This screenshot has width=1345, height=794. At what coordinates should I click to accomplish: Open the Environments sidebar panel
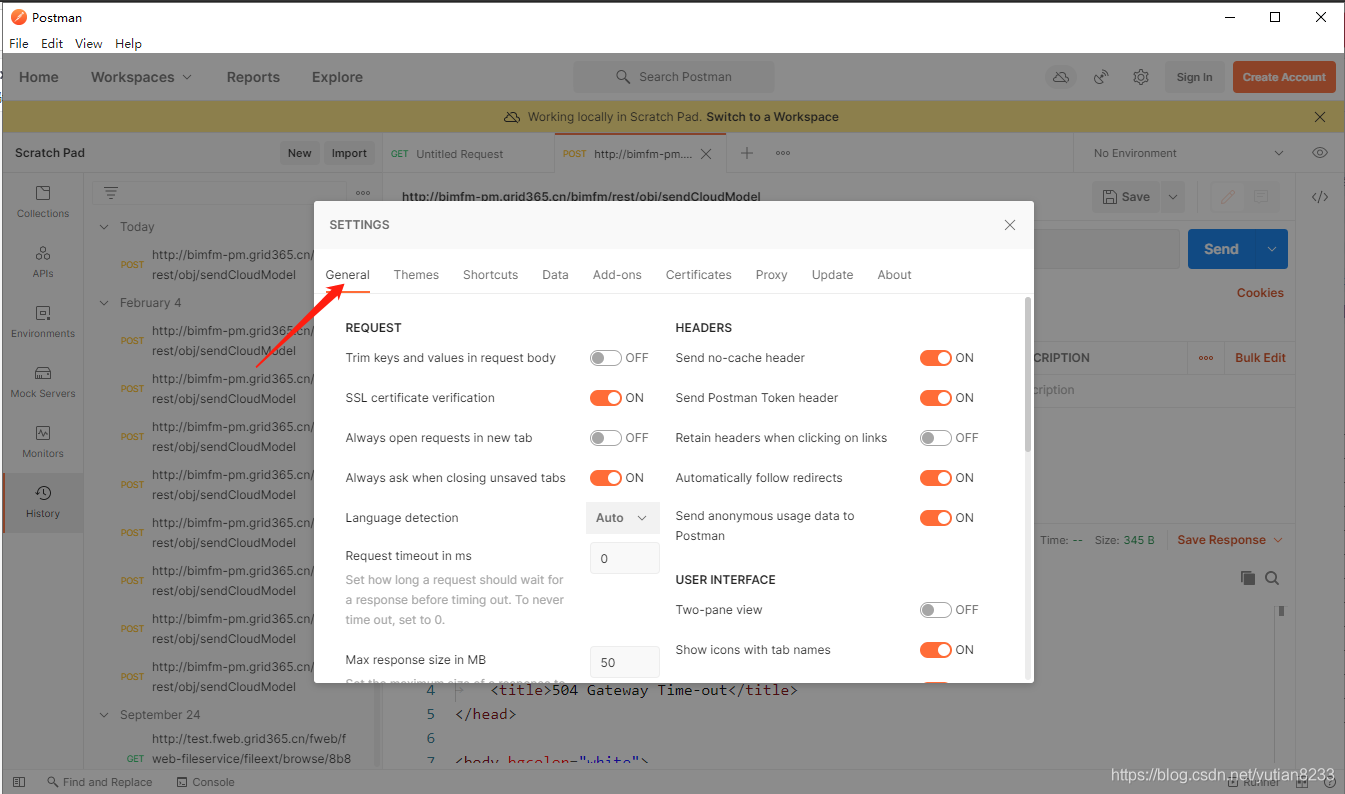43,322
